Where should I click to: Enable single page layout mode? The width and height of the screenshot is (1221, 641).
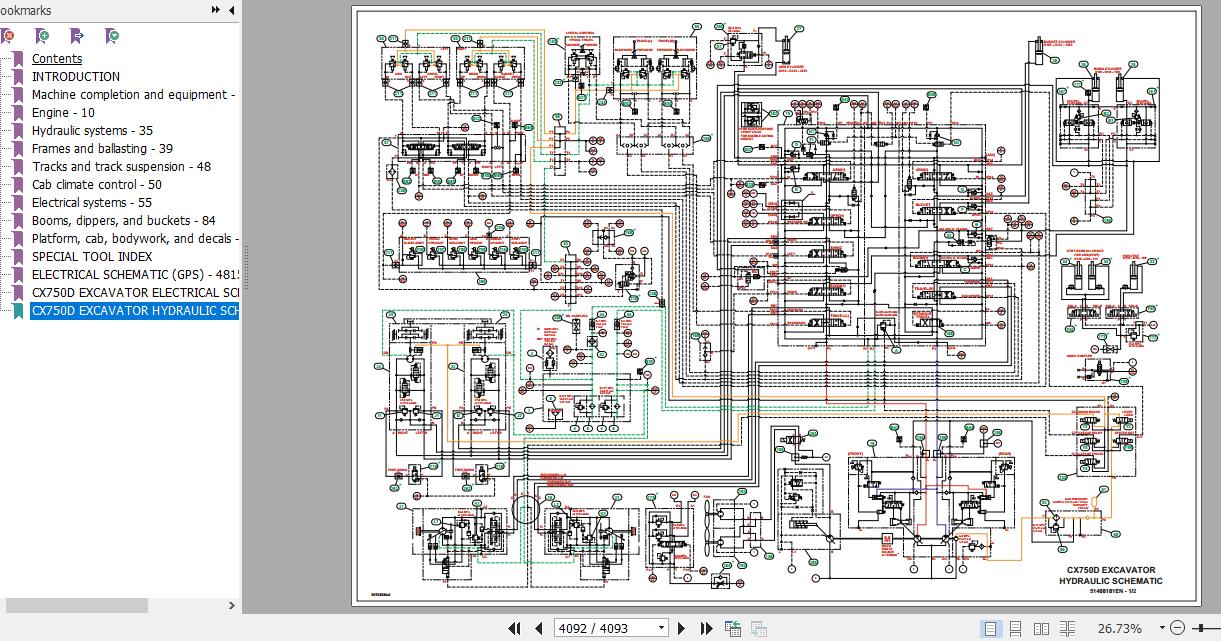click(990, 628)
